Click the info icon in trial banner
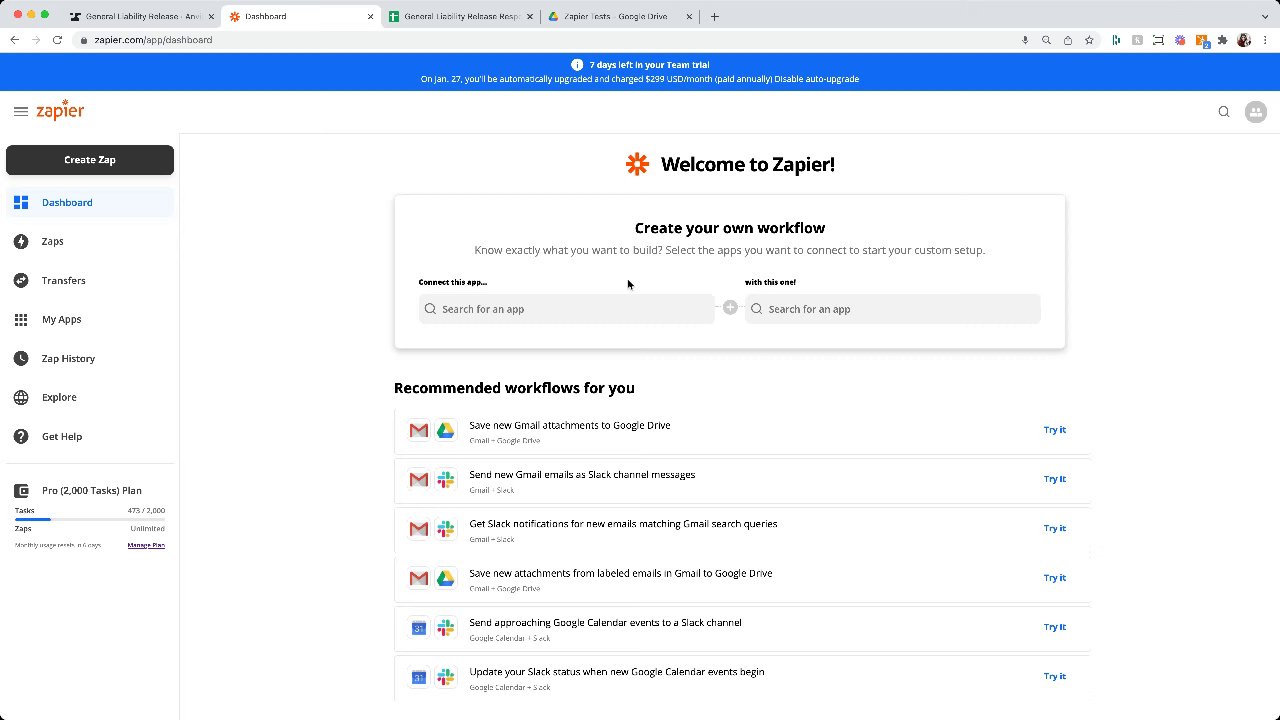1280x720 pixels. (577, 64)
